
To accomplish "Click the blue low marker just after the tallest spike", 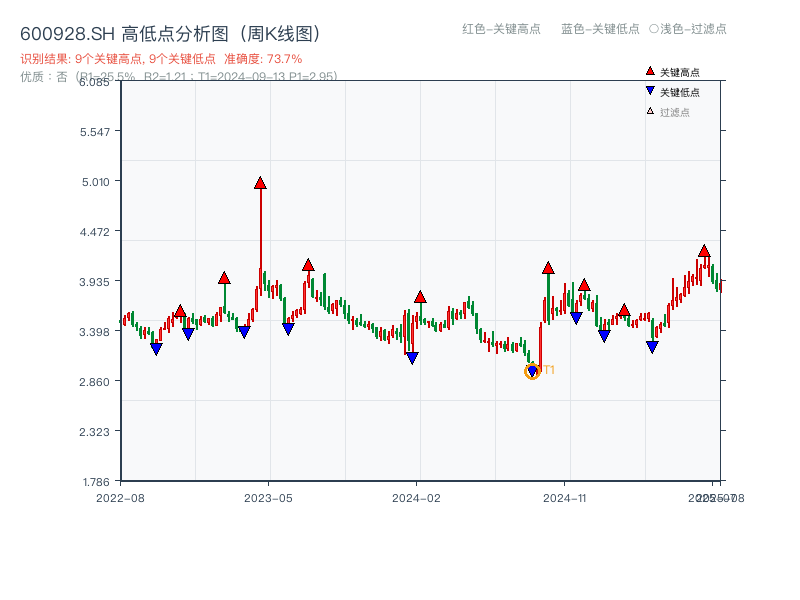I will pyautogui.click(x=288, y=329).
